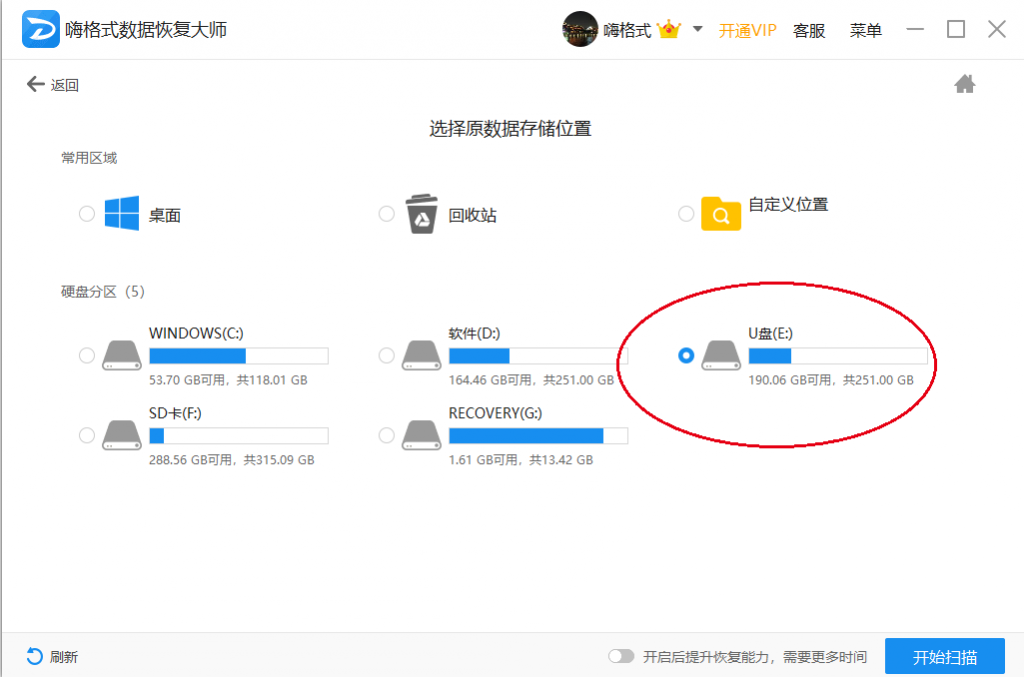The height and width of the screenshot is (677, 1024).
Task: Click 开通VIP link
Action: (747, 30)
